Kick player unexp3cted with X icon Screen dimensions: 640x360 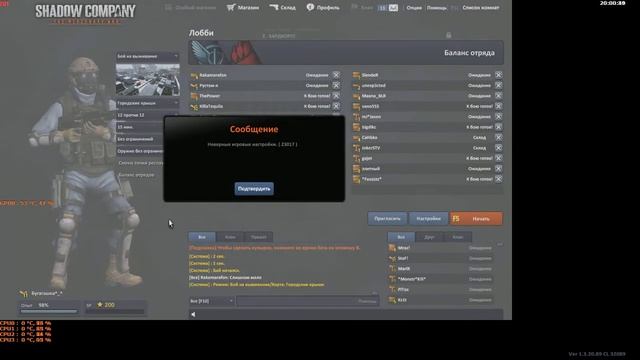[498, 85]
